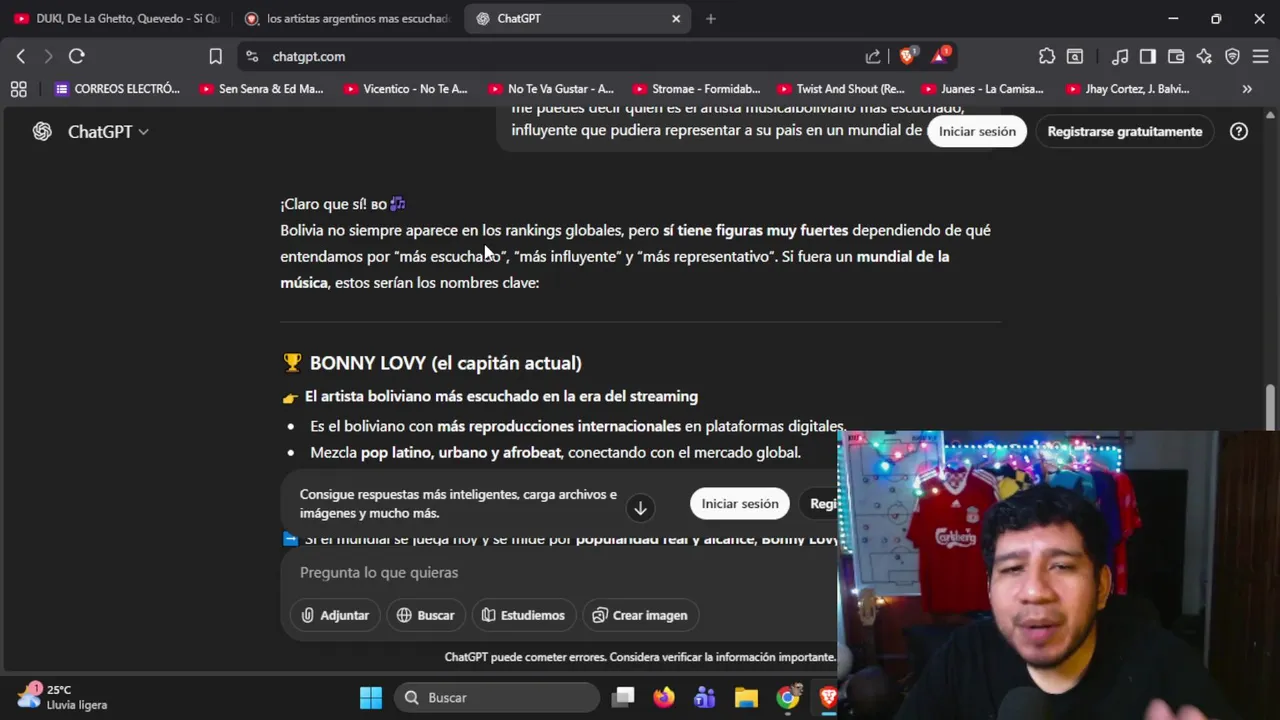
Task: Toggle the browser sidebar panel icon
Action: pyautogui.click(x=1148, y=57)
